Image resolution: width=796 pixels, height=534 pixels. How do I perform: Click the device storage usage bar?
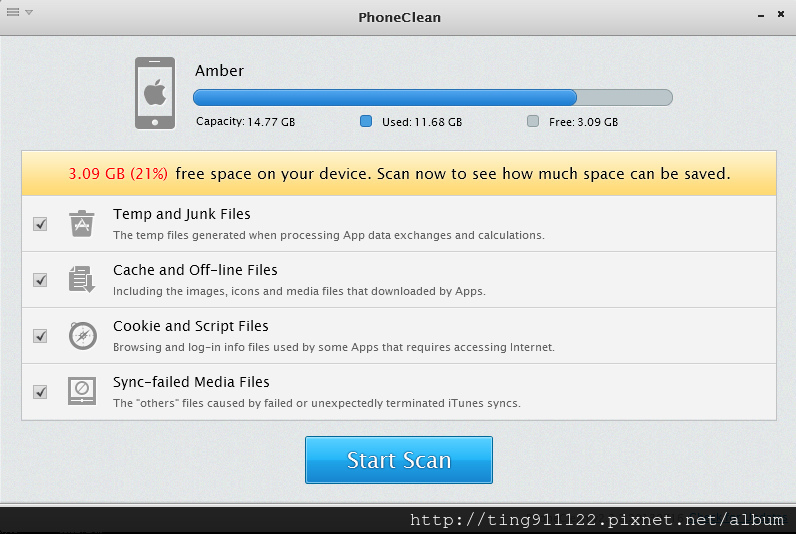point(433,97)
